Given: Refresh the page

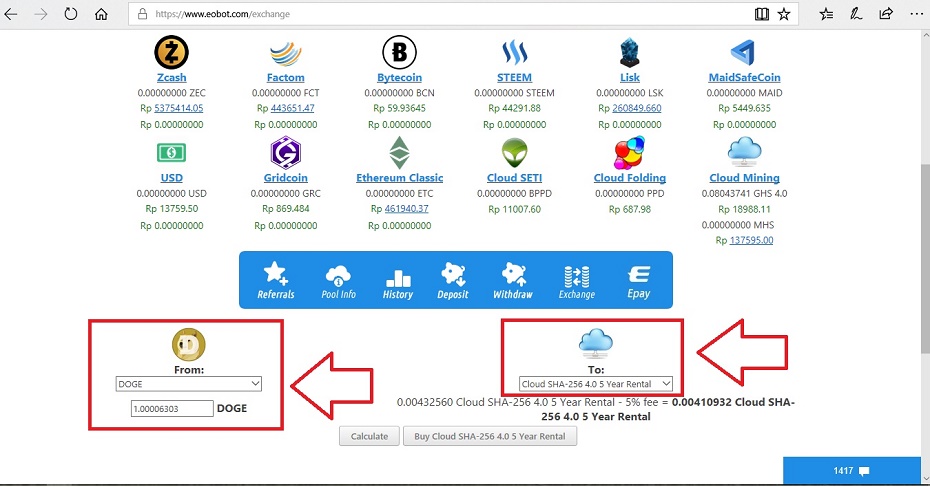Looking at the screenshot, I should [x=71, y=14].
